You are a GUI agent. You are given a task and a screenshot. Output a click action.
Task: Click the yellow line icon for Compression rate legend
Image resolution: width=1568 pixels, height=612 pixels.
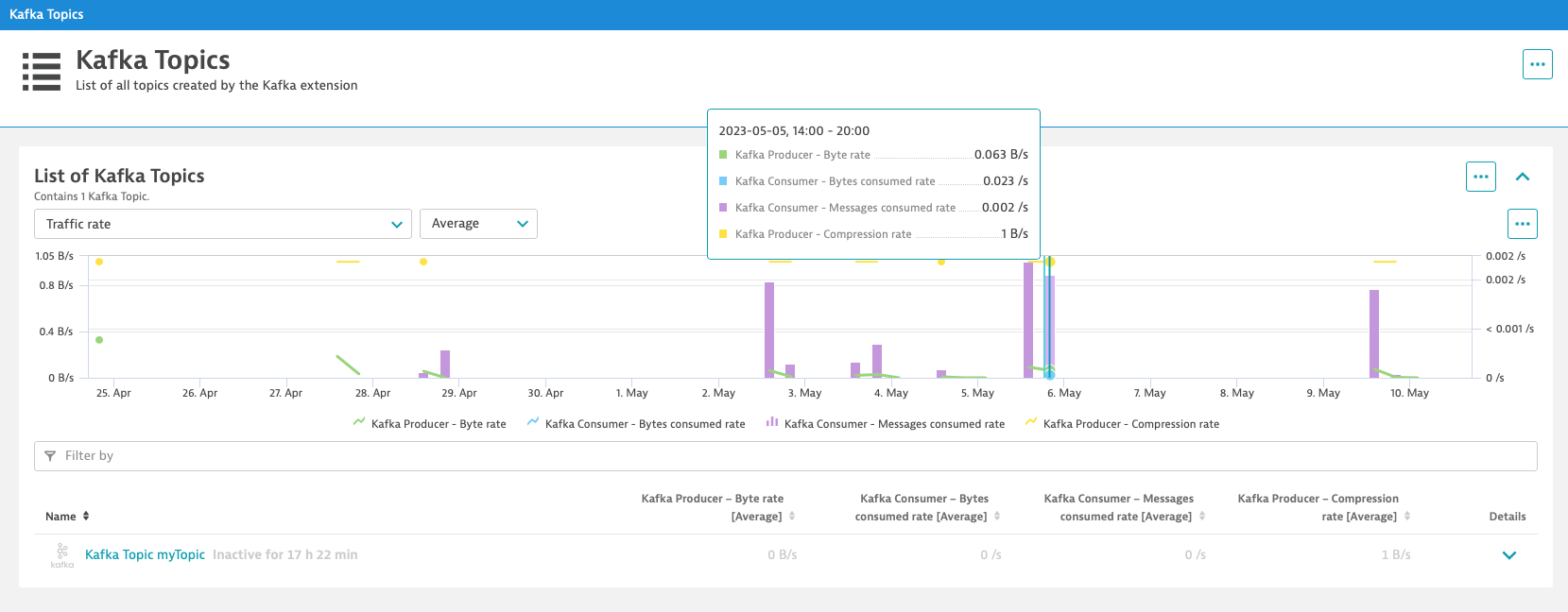click(1031, 422)
